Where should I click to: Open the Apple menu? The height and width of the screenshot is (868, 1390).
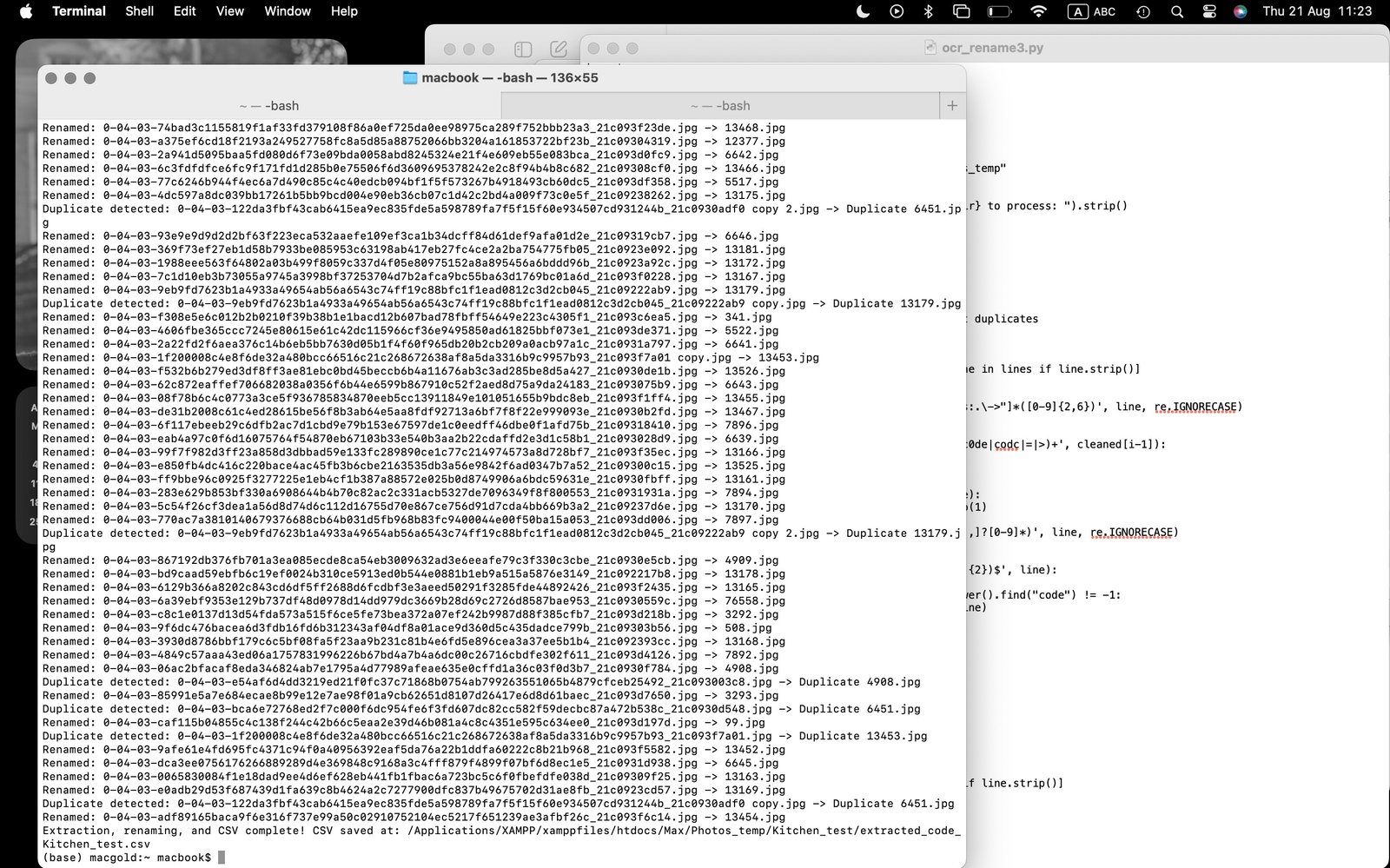[25, 11]
